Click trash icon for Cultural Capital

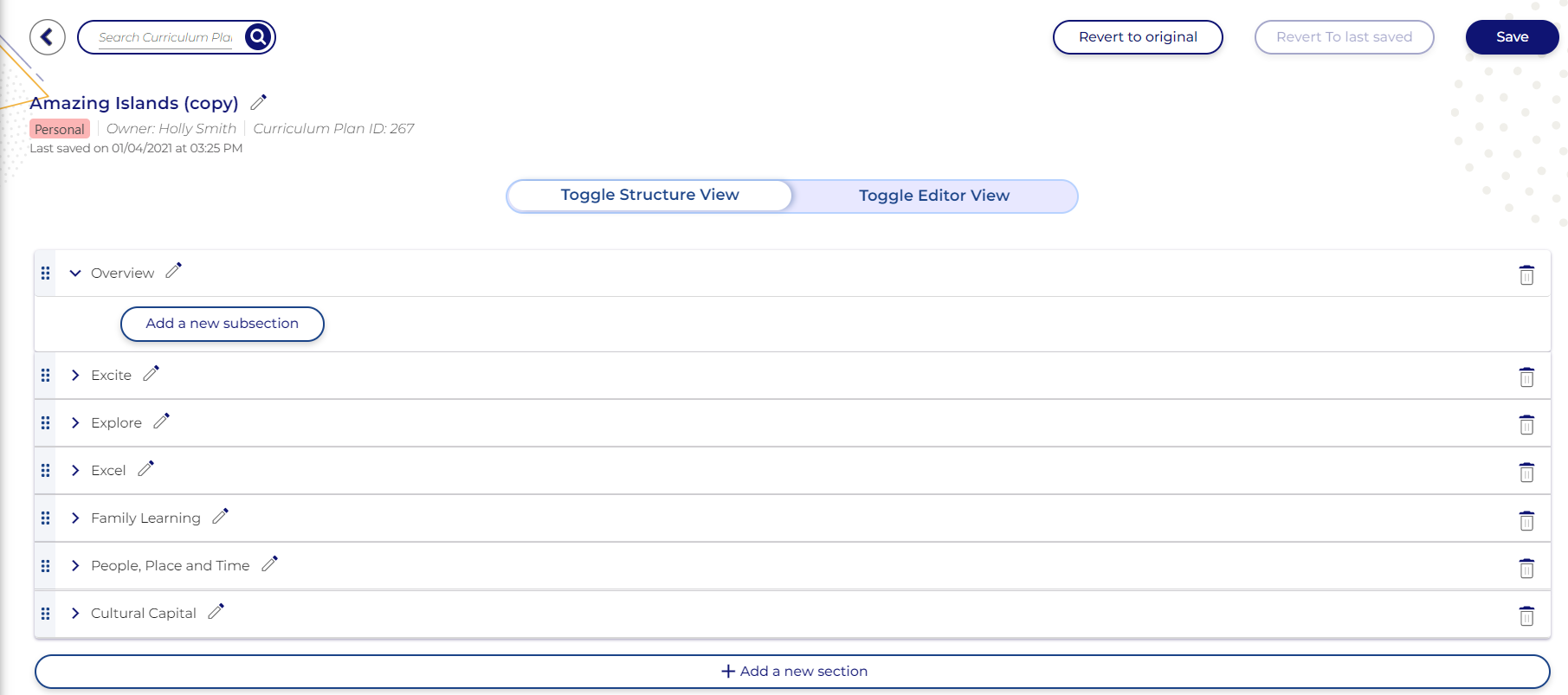click(x=1526, y=615)
